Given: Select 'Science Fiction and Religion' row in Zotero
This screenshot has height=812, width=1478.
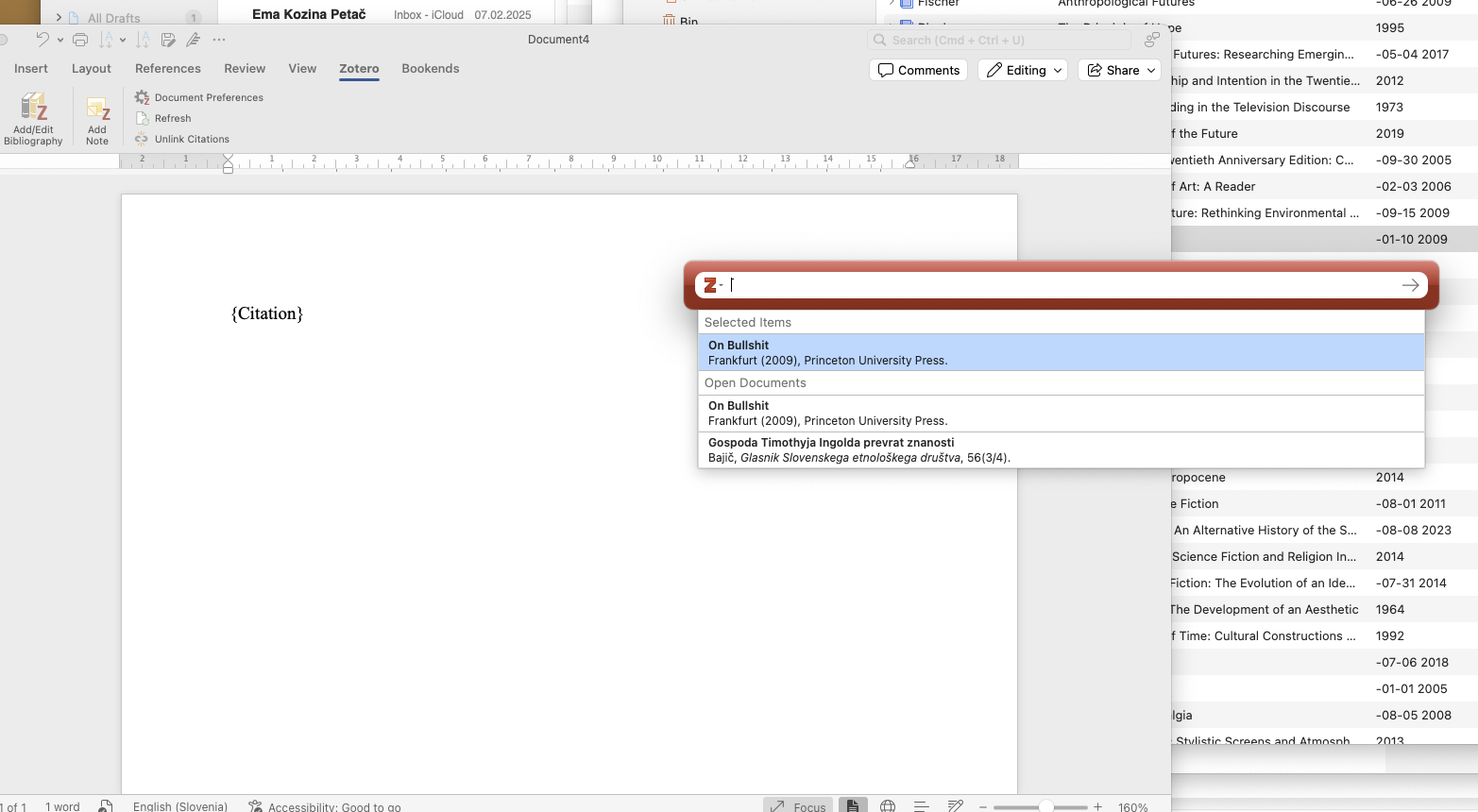Looking at the screenshot, I should [1324, 556].
